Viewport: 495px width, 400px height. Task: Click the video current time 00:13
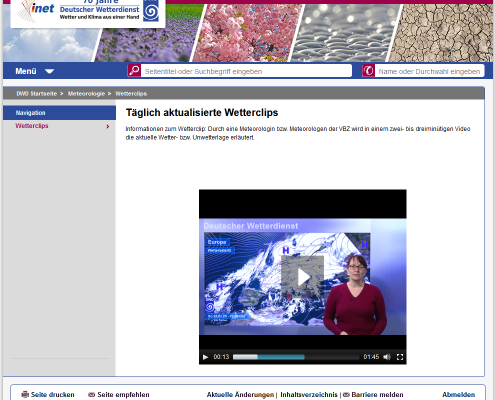coord(221,357)
